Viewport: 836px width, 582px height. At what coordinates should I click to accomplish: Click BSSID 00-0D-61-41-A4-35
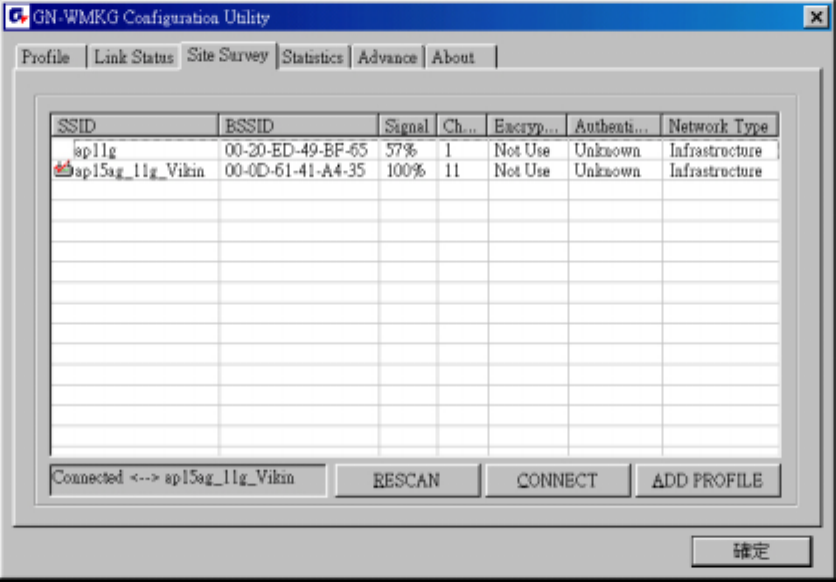point(295,171)
